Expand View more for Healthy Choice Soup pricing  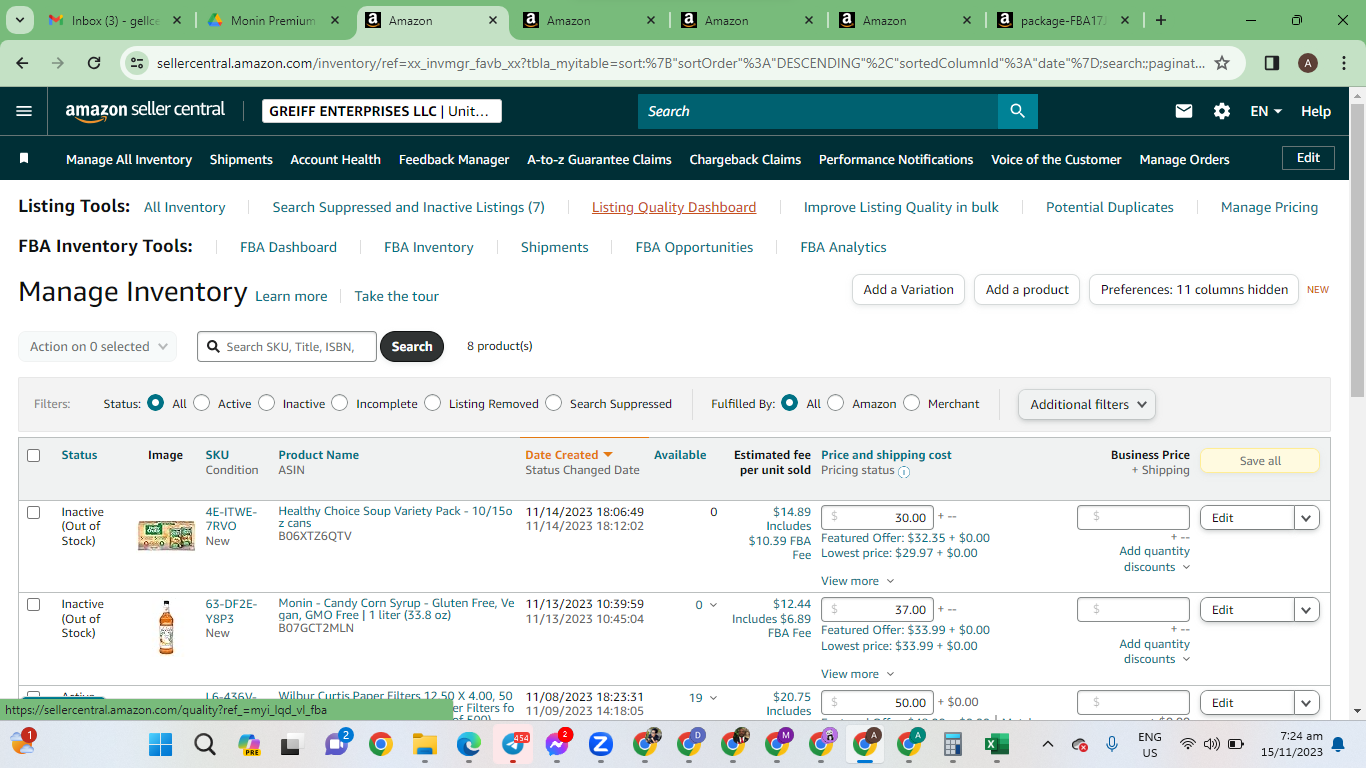click(x=858, y=581)
